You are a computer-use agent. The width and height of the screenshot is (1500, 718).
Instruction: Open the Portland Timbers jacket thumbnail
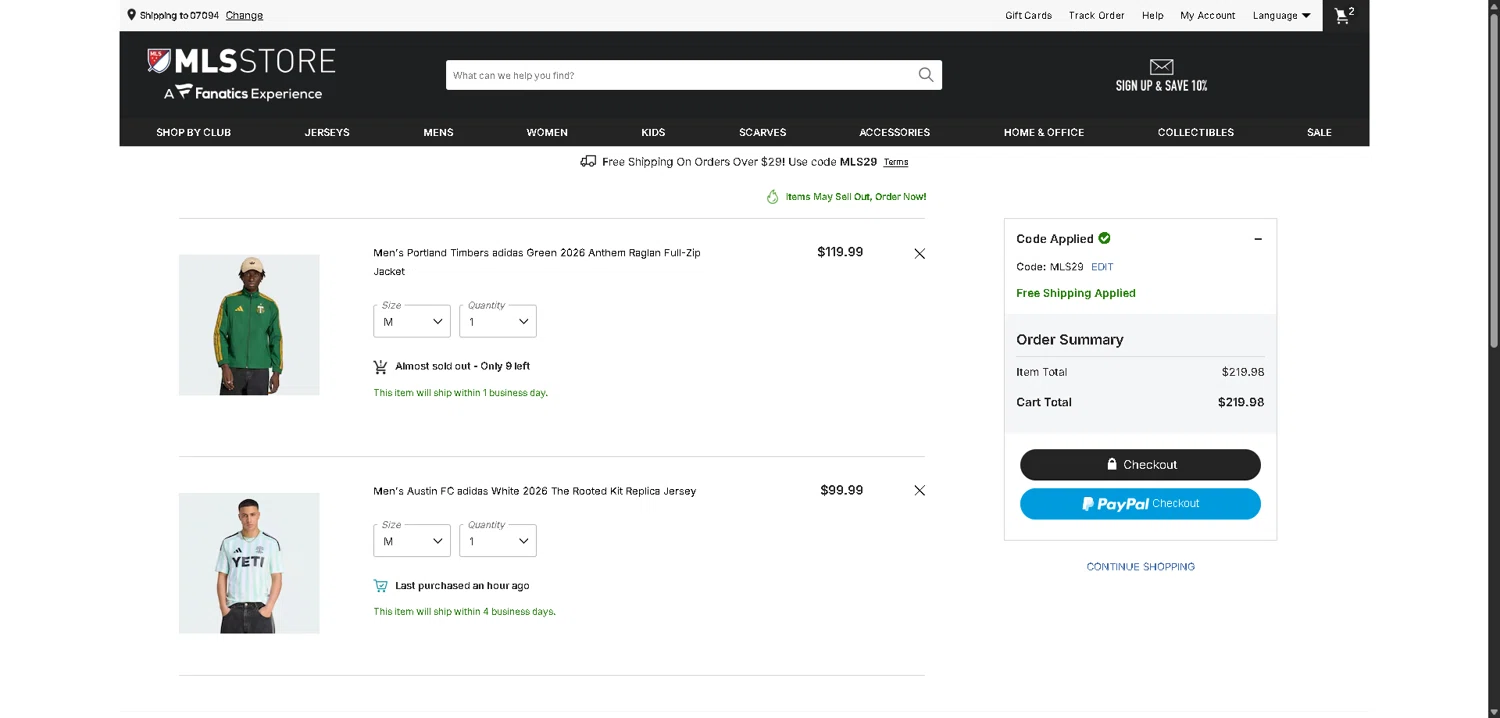pos(249,325)
